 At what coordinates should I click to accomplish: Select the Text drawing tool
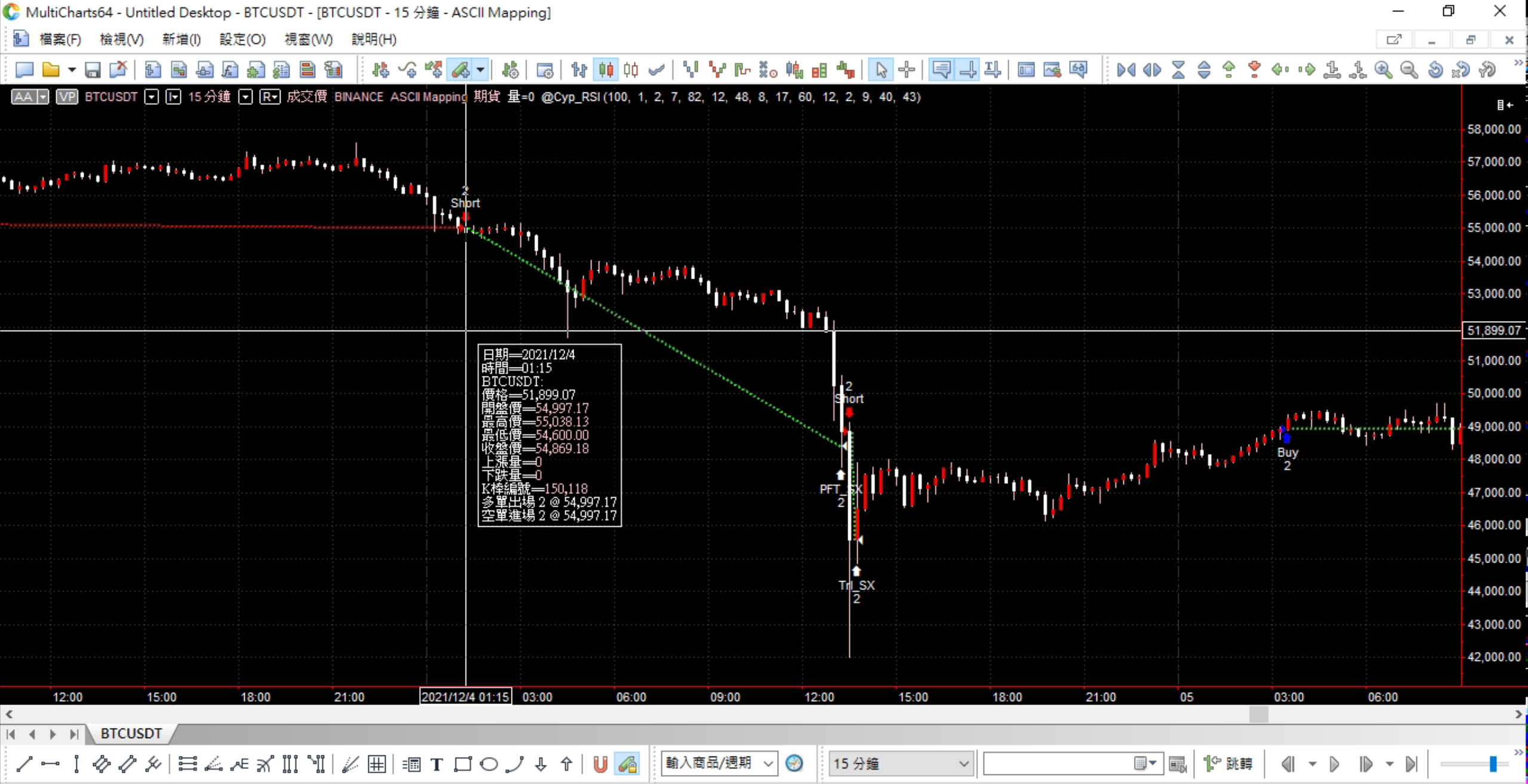[x=437, y=764]
